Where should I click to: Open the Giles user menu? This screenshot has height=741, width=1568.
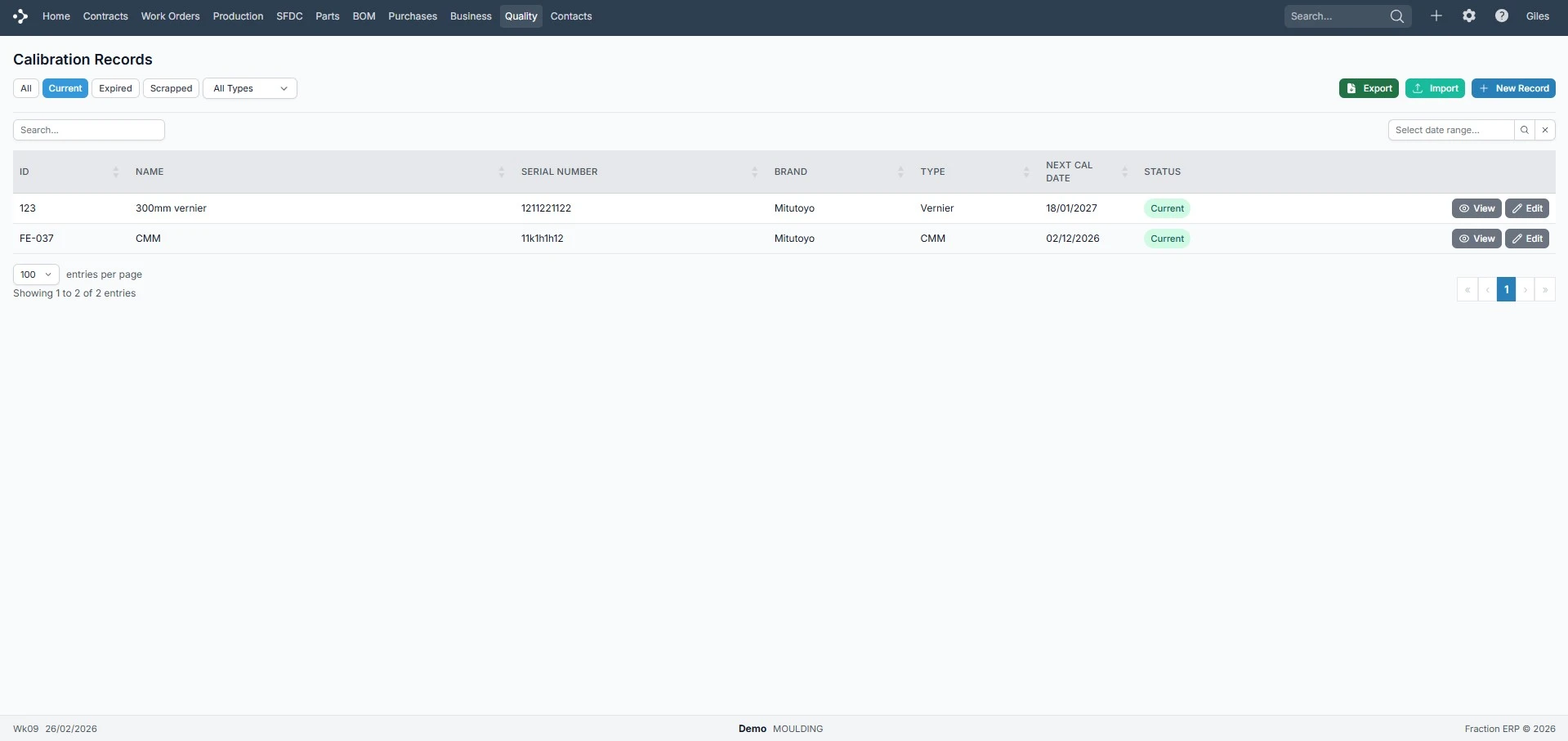(x=1537, y=16)
